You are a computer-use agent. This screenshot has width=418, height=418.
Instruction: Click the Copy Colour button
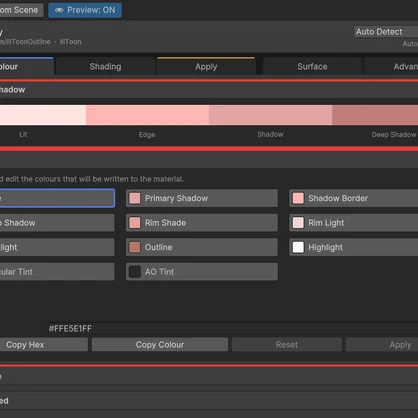tap(160, 345)
